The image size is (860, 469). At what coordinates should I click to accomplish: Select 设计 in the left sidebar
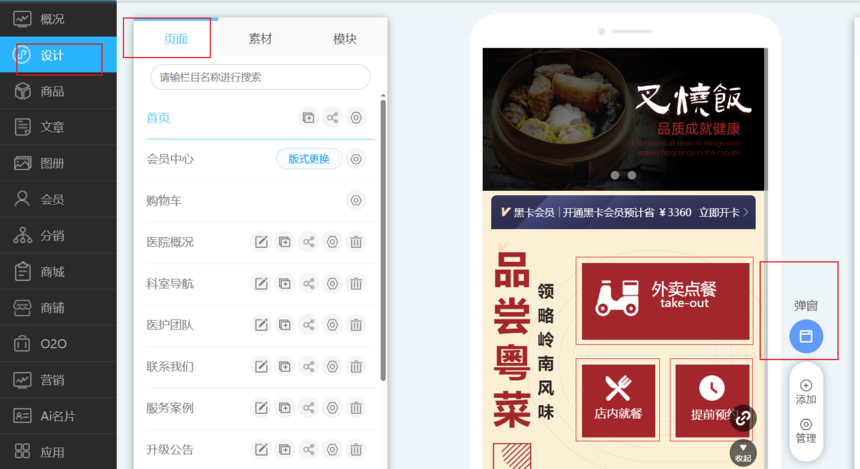click(x=58, y=55)
